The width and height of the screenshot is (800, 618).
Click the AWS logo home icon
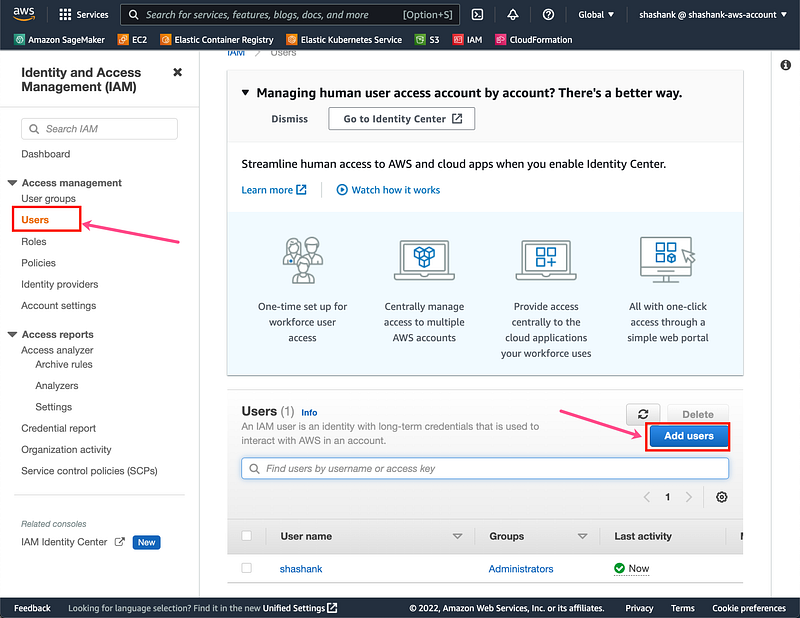click(24, 14)
